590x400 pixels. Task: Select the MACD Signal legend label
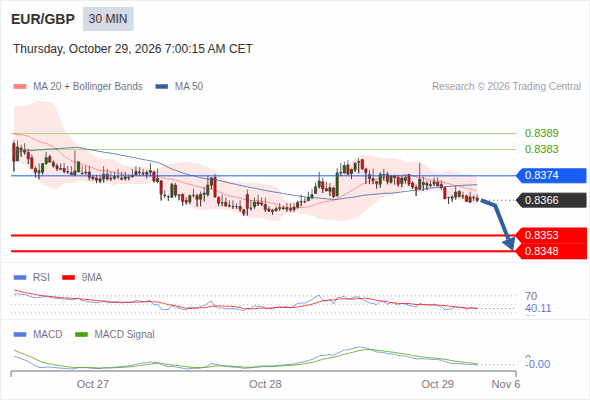(125, 335)
